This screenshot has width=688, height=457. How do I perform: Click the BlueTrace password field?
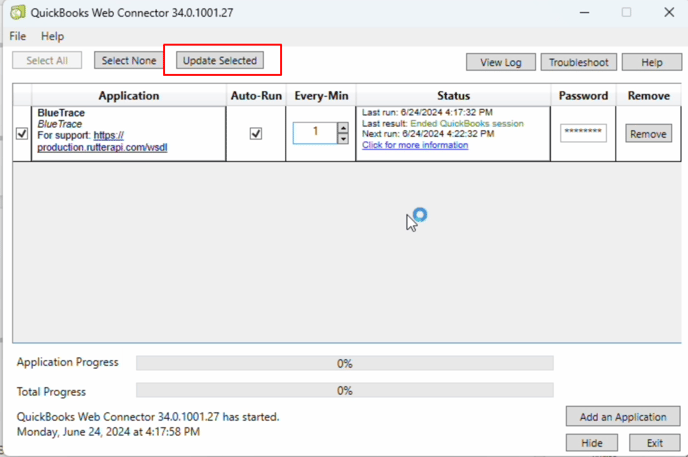[583, 133]
